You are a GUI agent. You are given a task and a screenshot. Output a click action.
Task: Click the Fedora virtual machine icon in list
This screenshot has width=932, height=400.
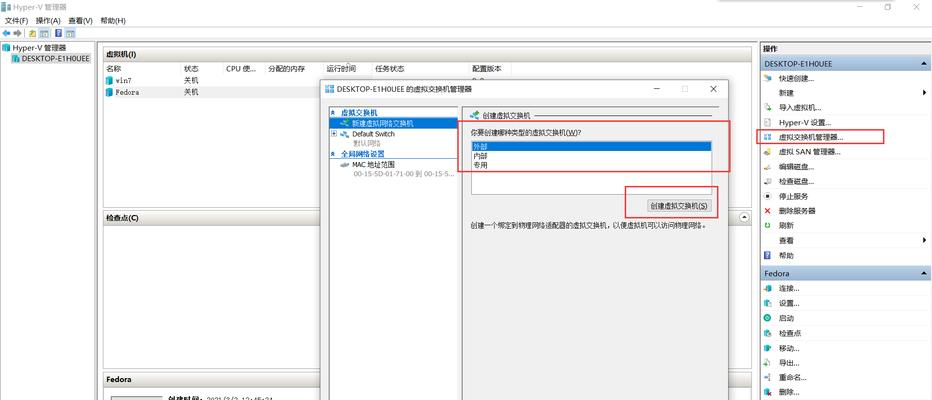(x=109, y=92)
